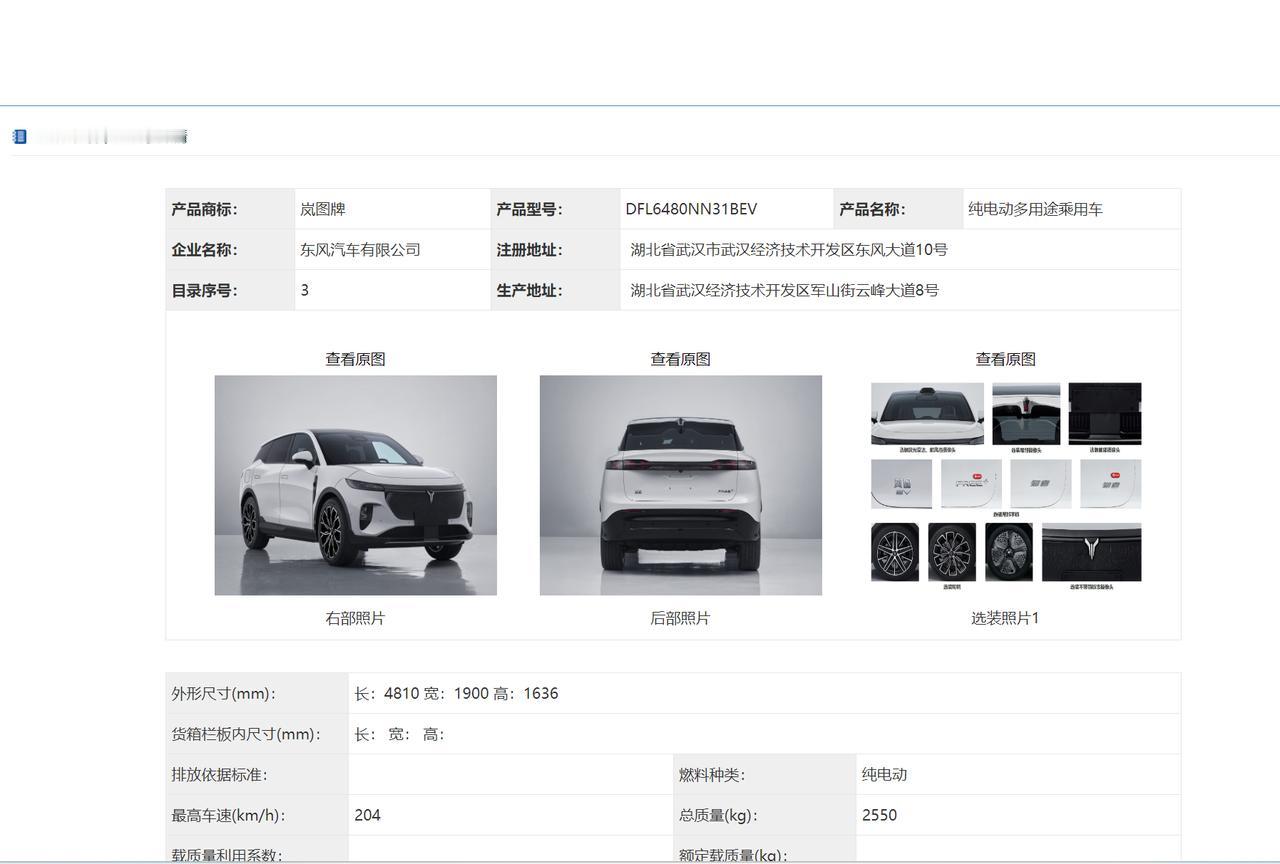1280x864 pixels.
Task: Click total mass value 2550
Action: 879,815
